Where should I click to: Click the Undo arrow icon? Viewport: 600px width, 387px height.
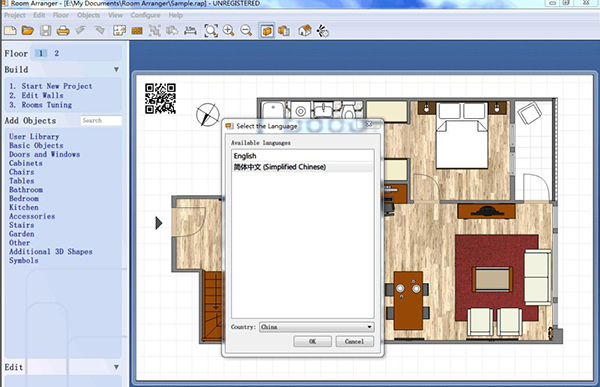pyautogui.click(x=81, y=30)
